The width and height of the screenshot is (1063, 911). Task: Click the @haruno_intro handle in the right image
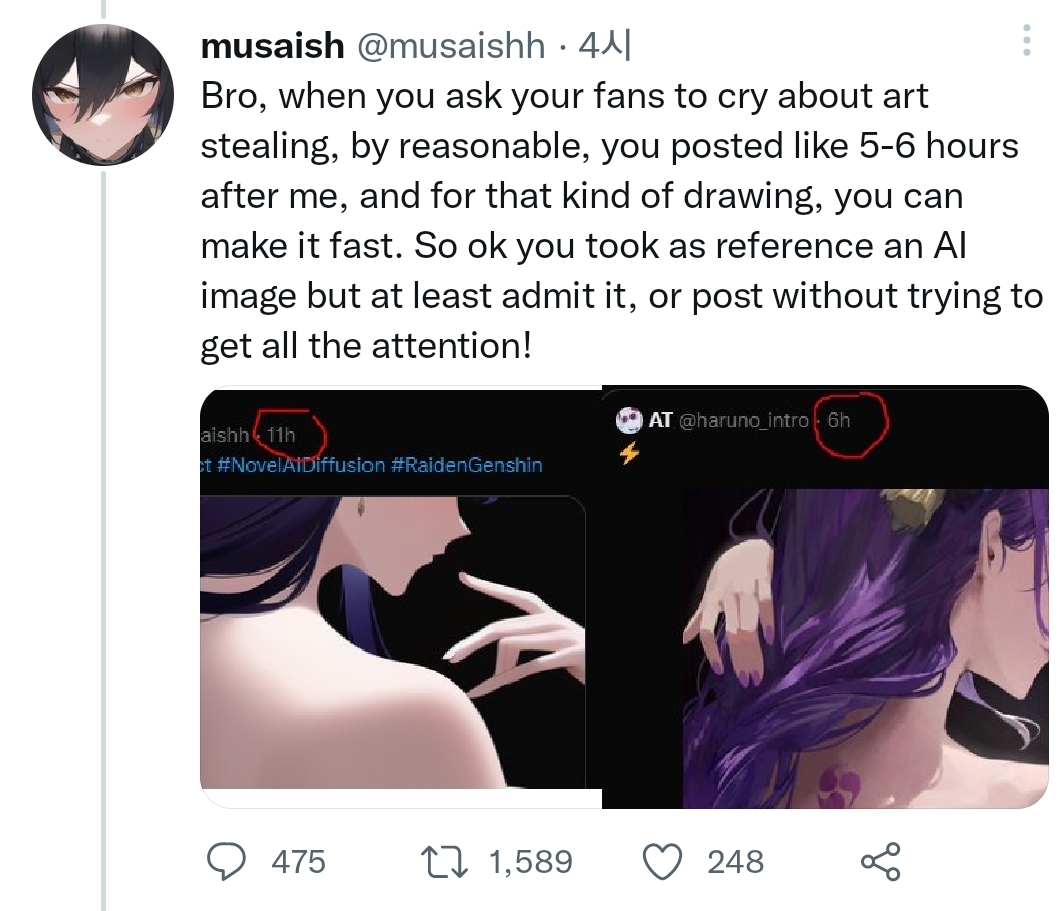pos(743,421)
